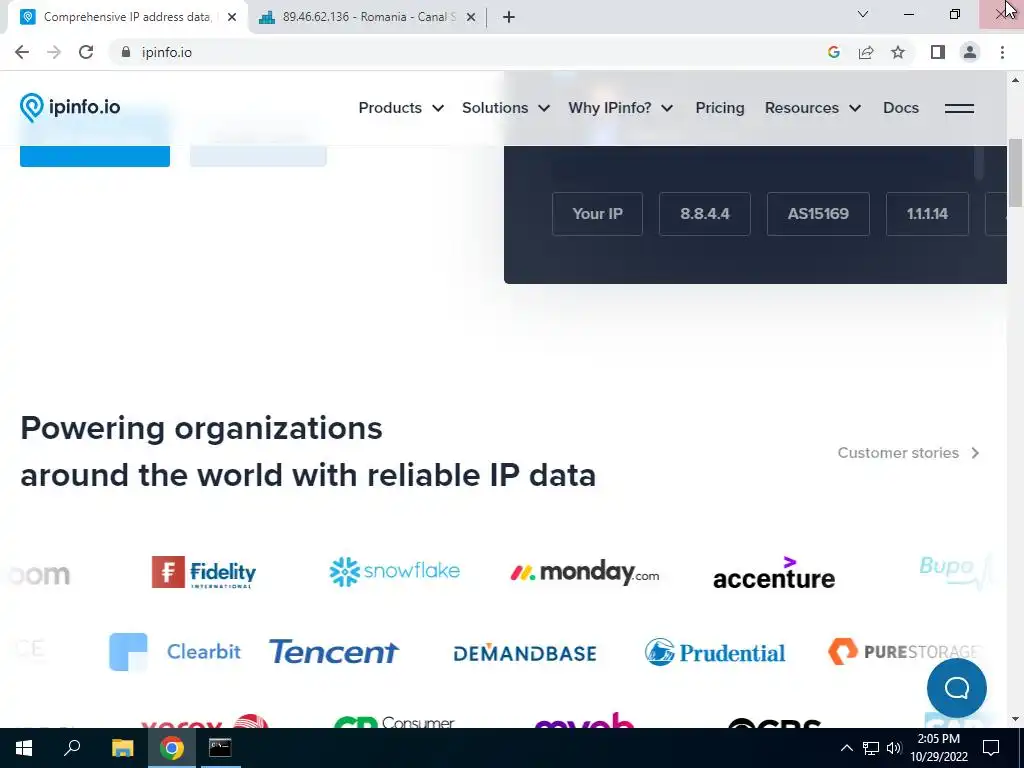Open a new browser tab
This screenshot has height=768, width=1024.
coord(509,17)
